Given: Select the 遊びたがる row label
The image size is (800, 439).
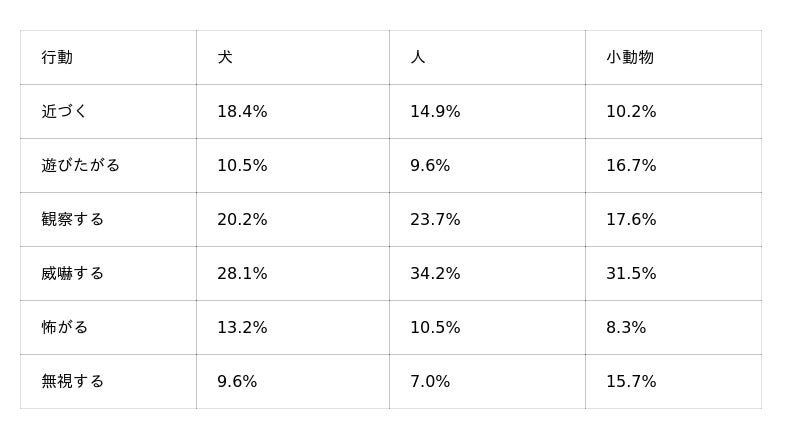Looking at the screenshot, I should (81, 166).
